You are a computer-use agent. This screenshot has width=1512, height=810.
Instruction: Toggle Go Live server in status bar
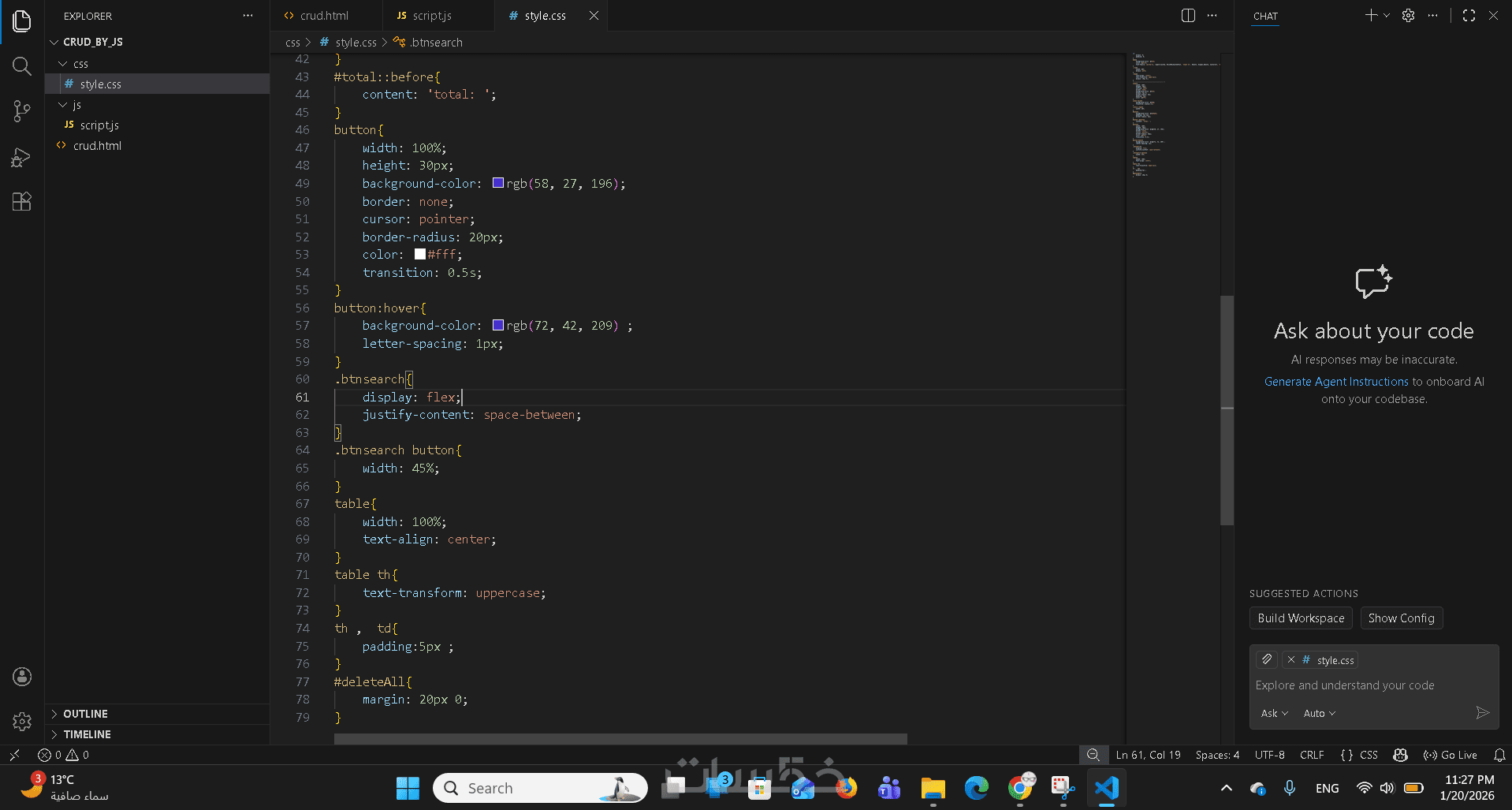[x=1451, y=755]
